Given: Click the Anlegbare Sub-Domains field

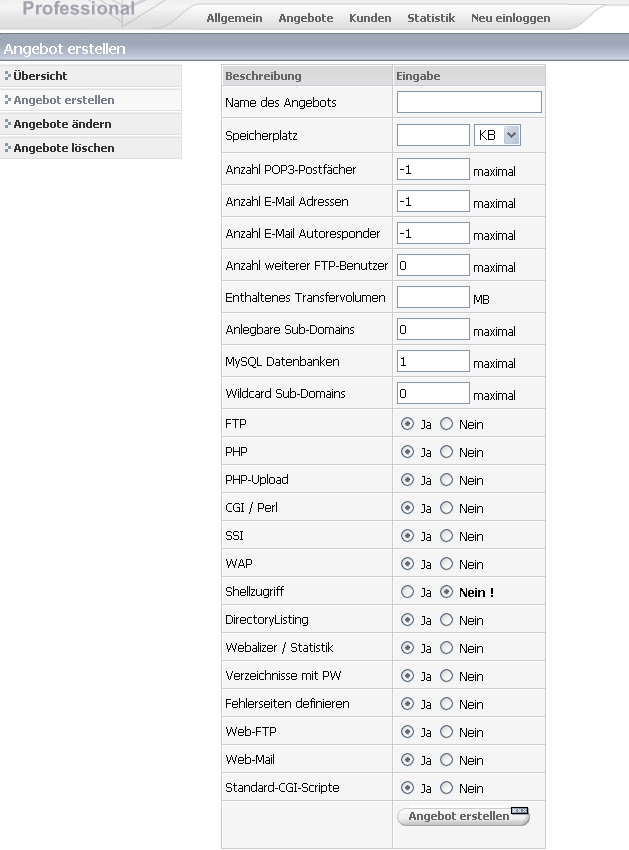Looking at the screenshot, I should point(433,329).
